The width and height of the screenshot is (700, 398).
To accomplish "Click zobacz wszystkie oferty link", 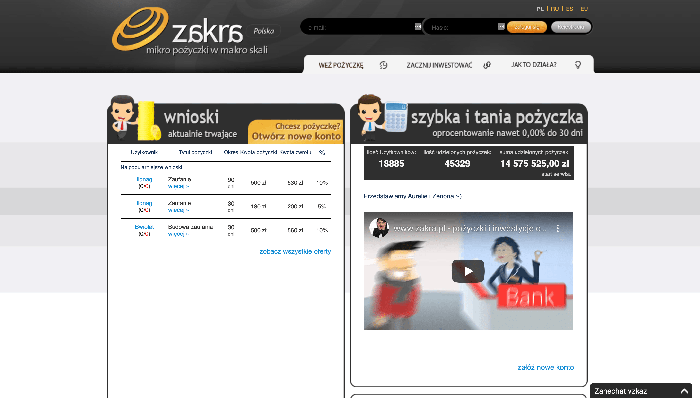I will pos(295,252).
